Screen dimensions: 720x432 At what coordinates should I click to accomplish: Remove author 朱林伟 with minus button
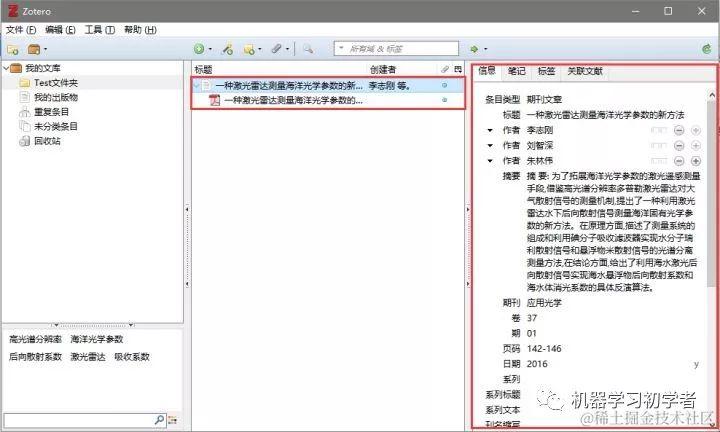[679, 161]
